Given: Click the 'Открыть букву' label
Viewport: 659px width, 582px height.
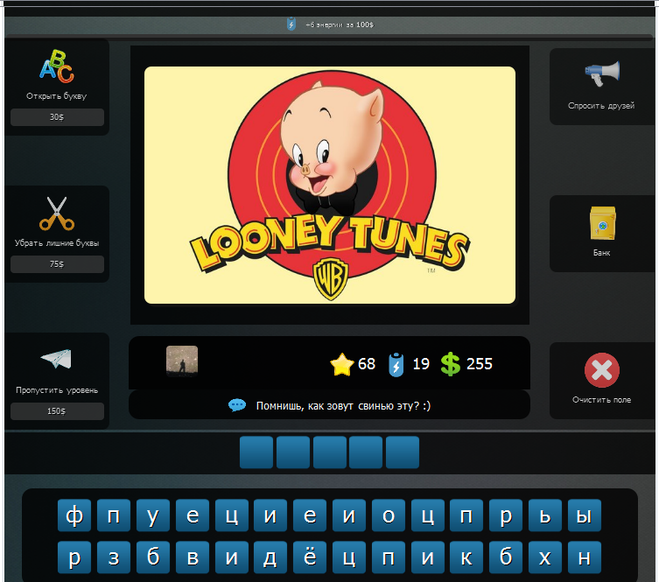Looking at the screenshot, I should click(57, 96).
